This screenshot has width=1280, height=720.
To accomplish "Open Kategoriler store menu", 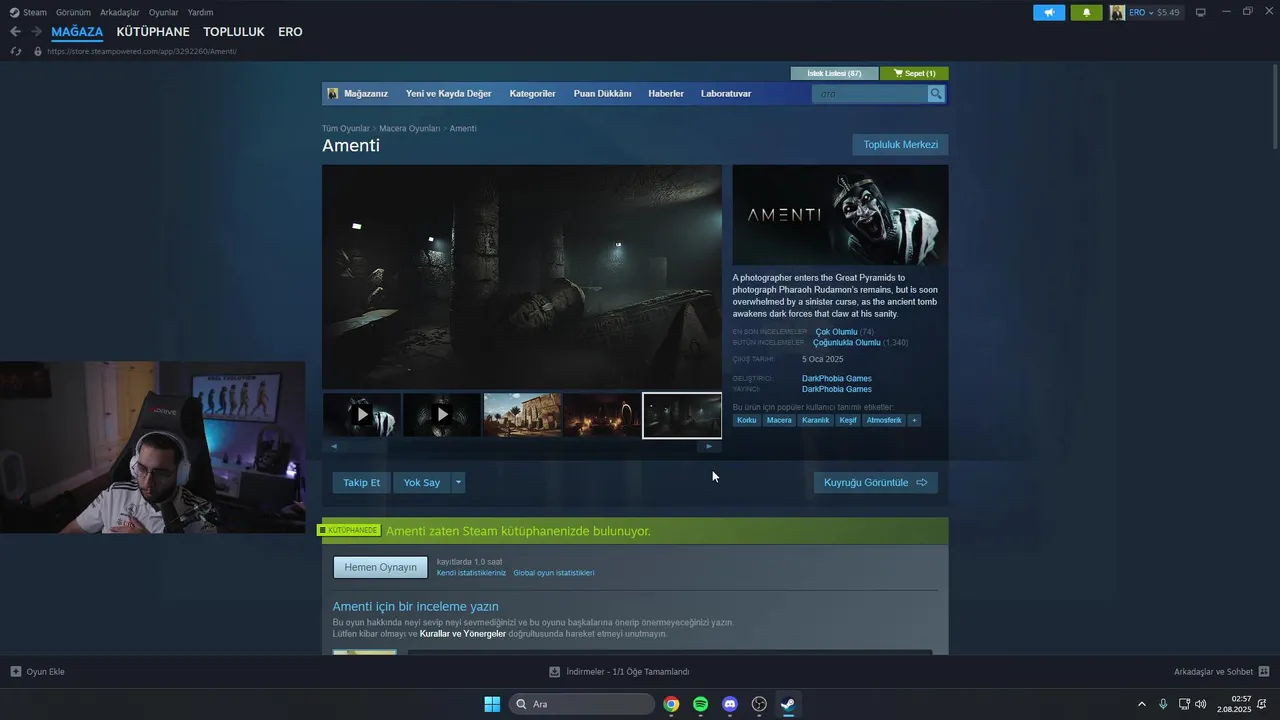I will tap(532, 94).
